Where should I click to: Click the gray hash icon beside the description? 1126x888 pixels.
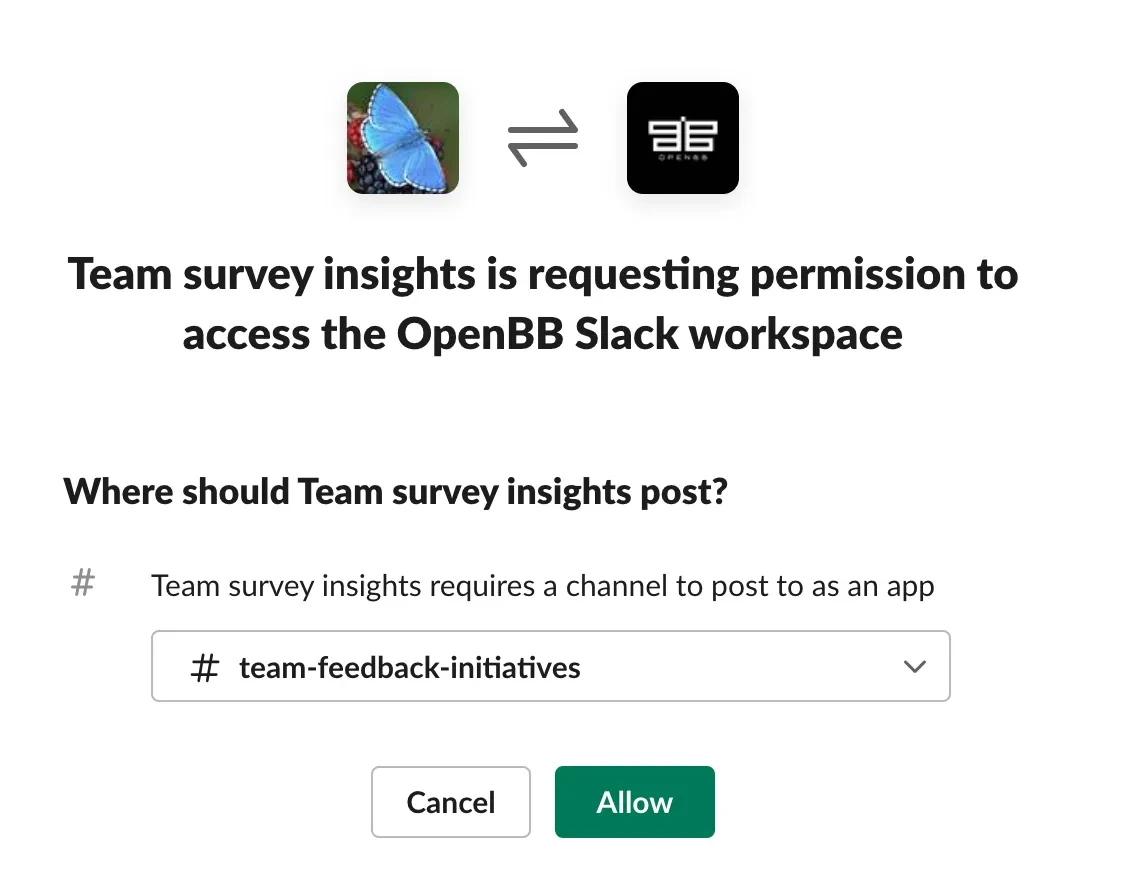[83, 582]
